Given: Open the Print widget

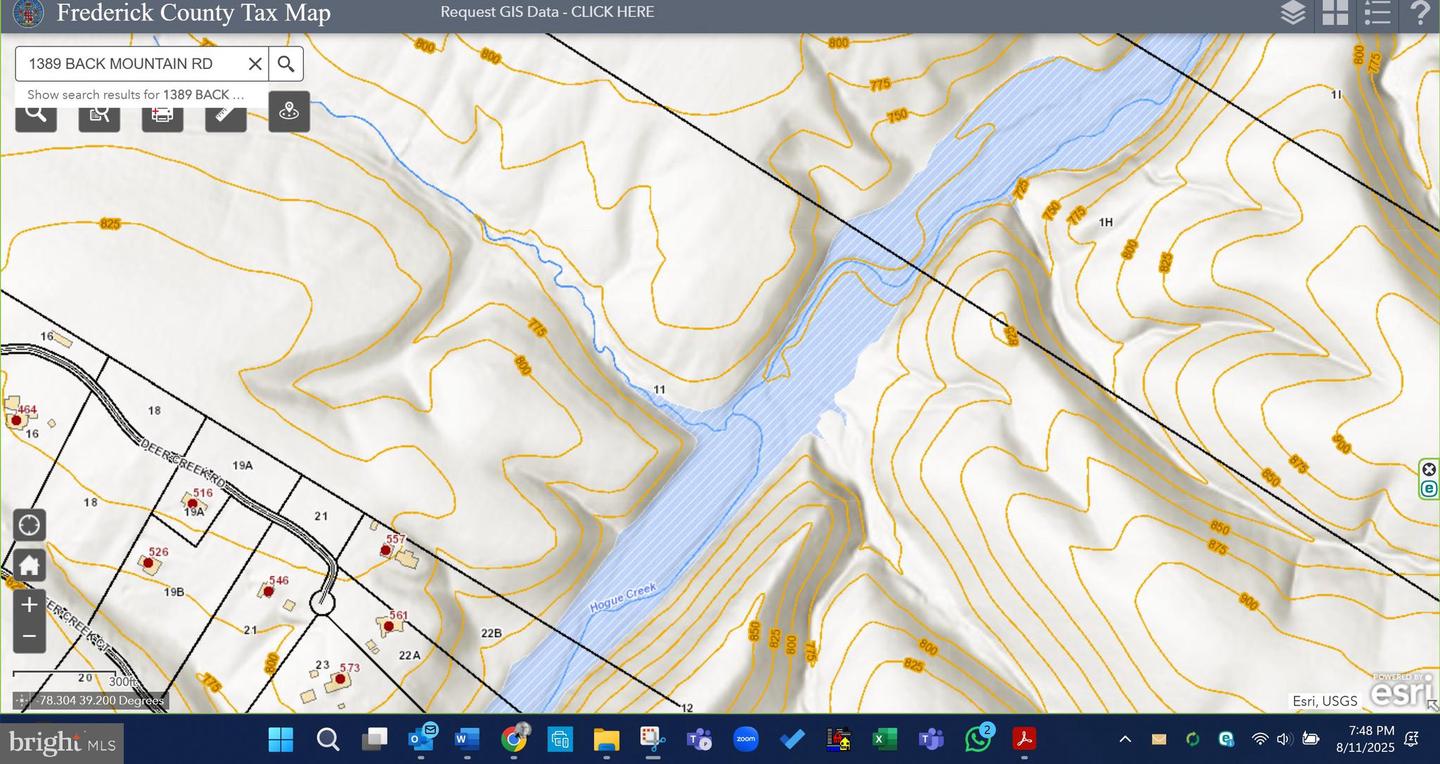Looking at the screenshot, I should pyautogui.click(x=162, y=113).
